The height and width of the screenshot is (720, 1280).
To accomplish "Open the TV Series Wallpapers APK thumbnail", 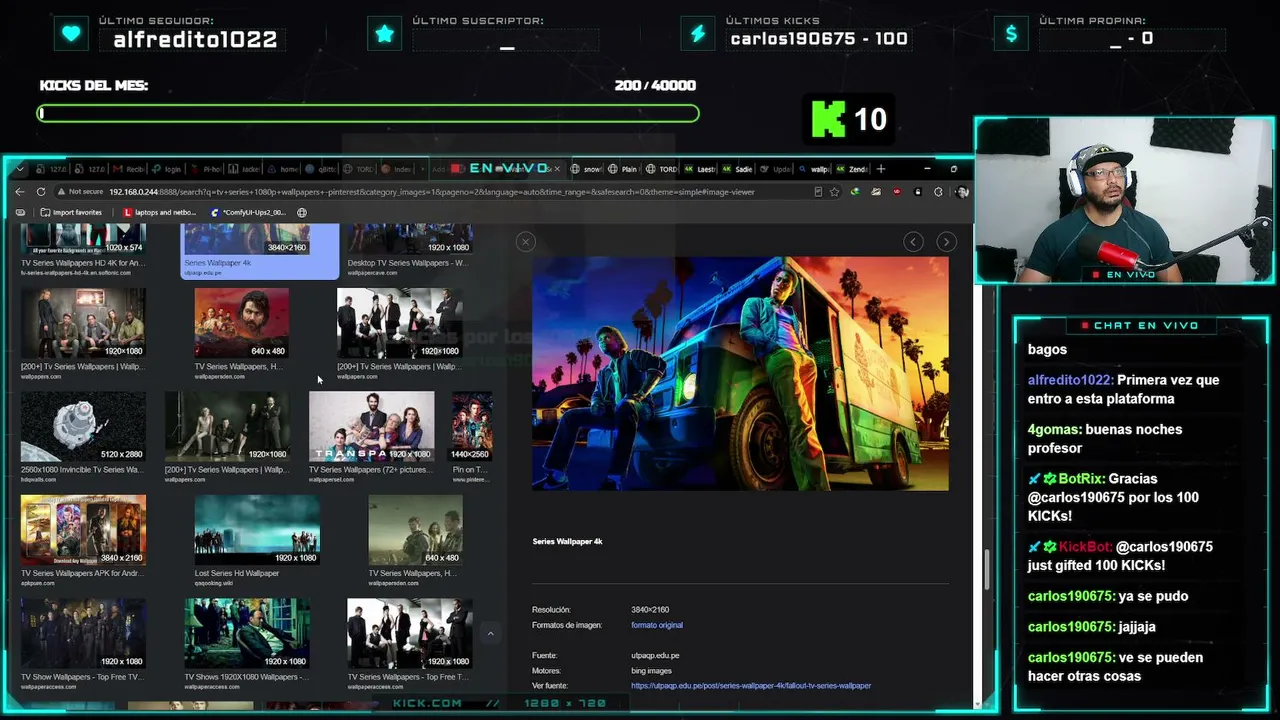I will click(x=83, y=529).
